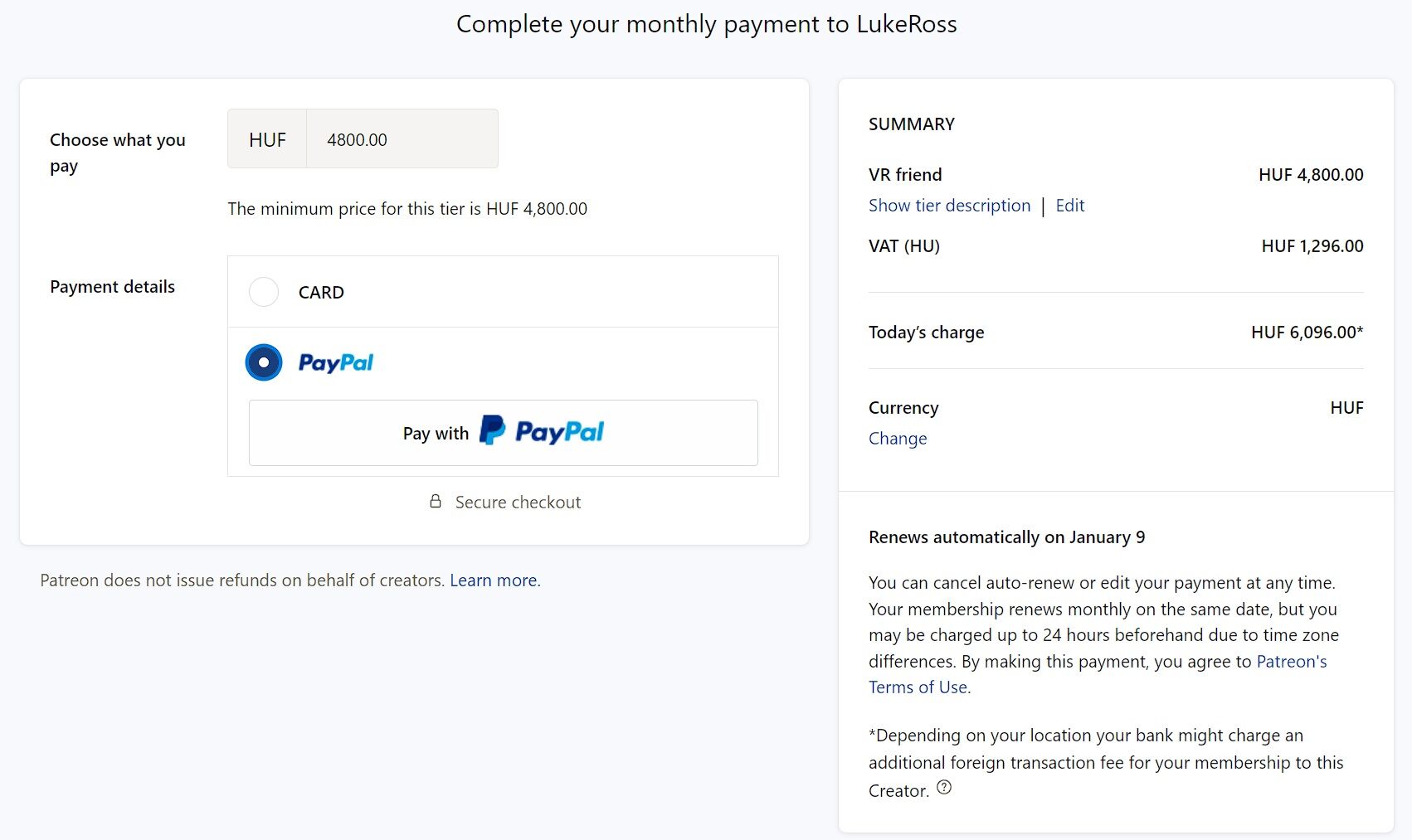This screenshot has width=1412, height=840.
Task: Open Show tier description link
Action: coord(949,206)
